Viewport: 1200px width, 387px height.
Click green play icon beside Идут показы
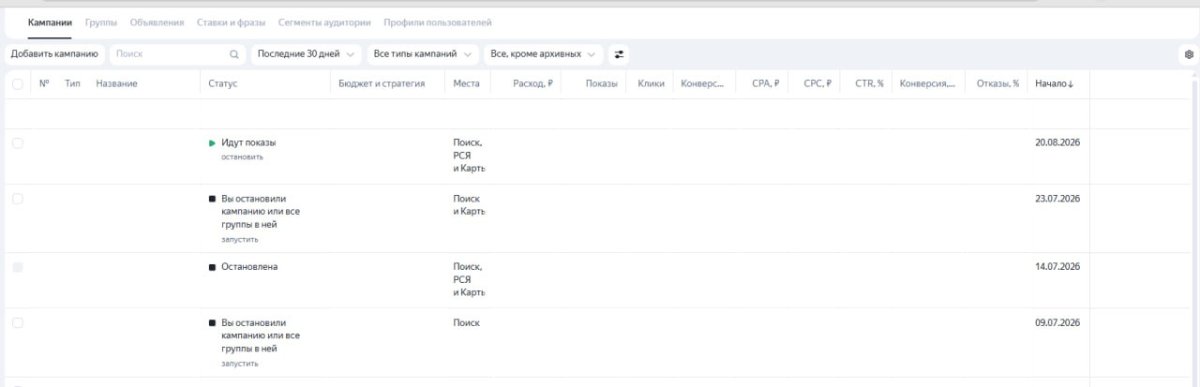(212, 143)
